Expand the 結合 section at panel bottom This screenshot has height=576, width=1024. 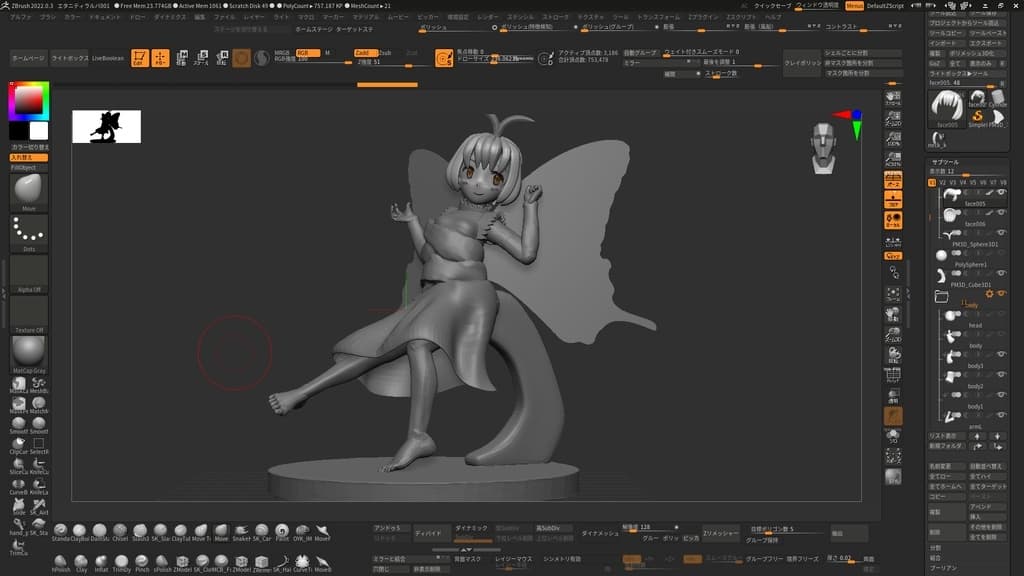pyautogui.click(x=936, y=558)
